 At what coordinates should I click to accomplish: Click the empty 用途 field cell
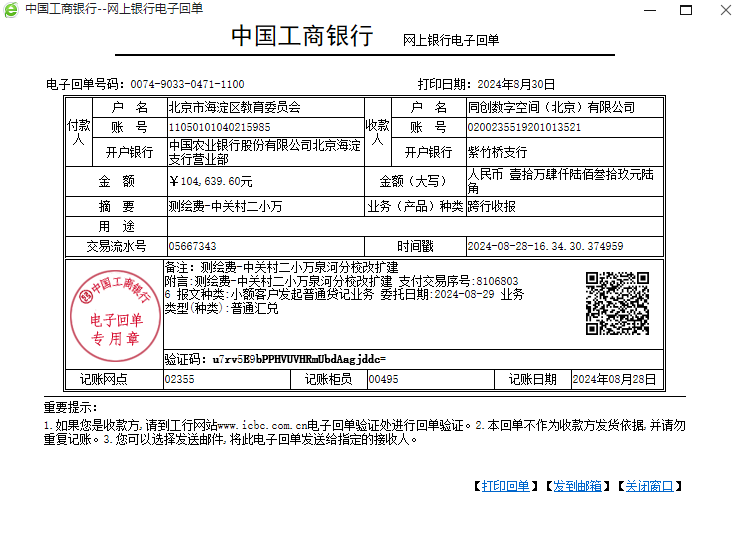(x=415, y=226)
